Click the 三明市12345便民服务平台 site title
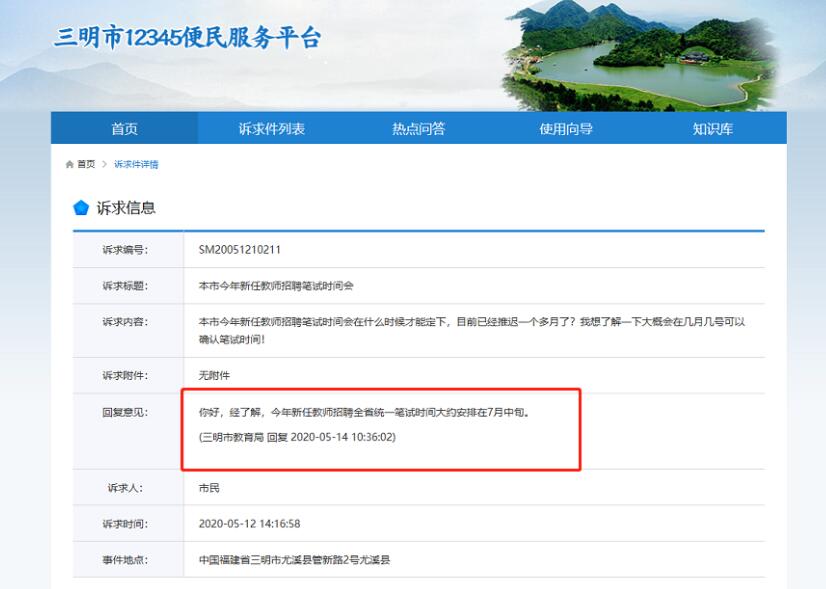Image resolution: width=826 pixels, height=589 pixels. (188, 39)
